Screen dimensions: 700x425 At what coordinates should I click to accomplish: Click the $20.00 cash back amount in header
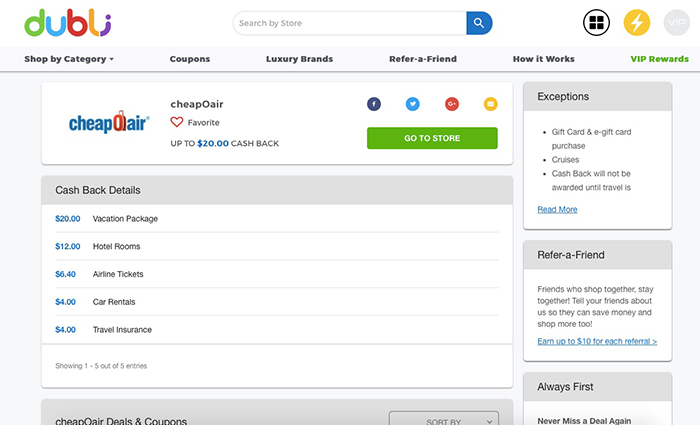tap(213, 143)
